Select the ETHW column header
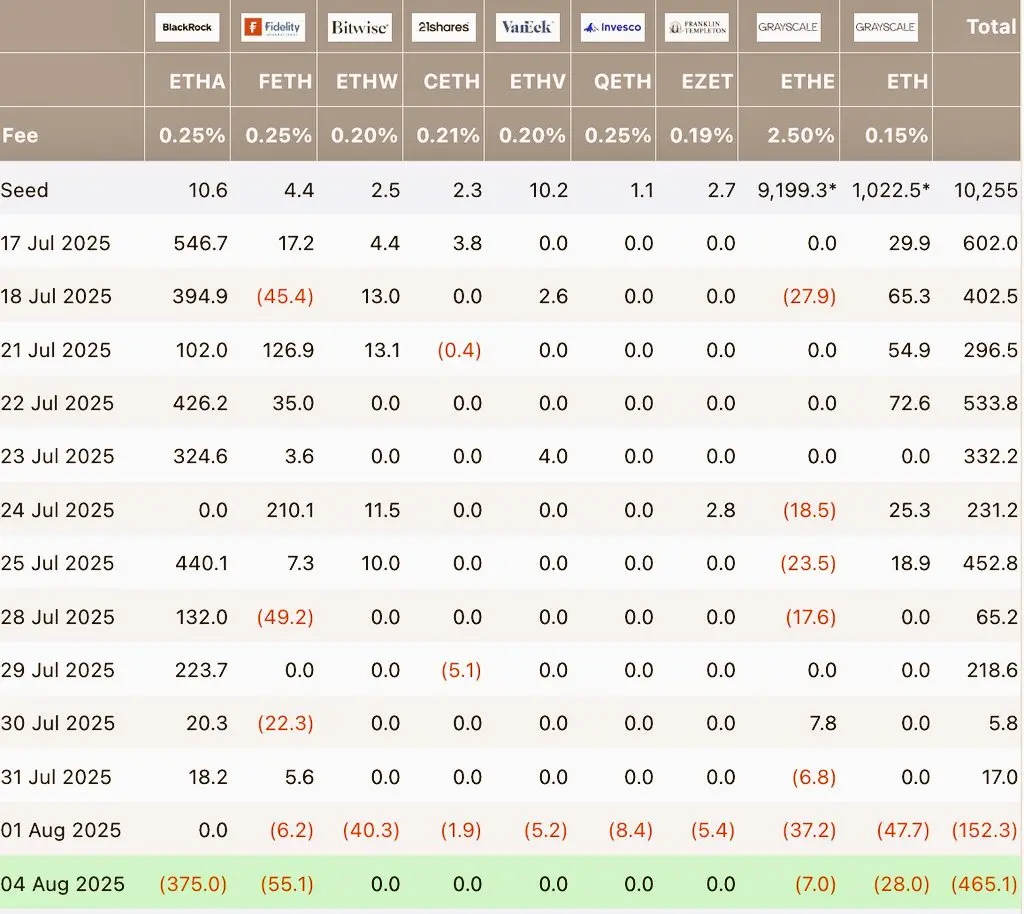The height and width of the screenshot is (914, 1024). coord(366,82)
